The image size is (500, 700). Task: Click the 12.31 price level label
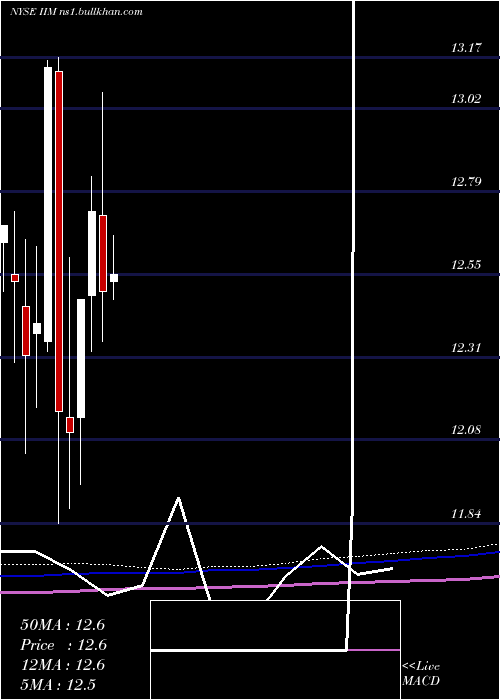coord(466,347)
